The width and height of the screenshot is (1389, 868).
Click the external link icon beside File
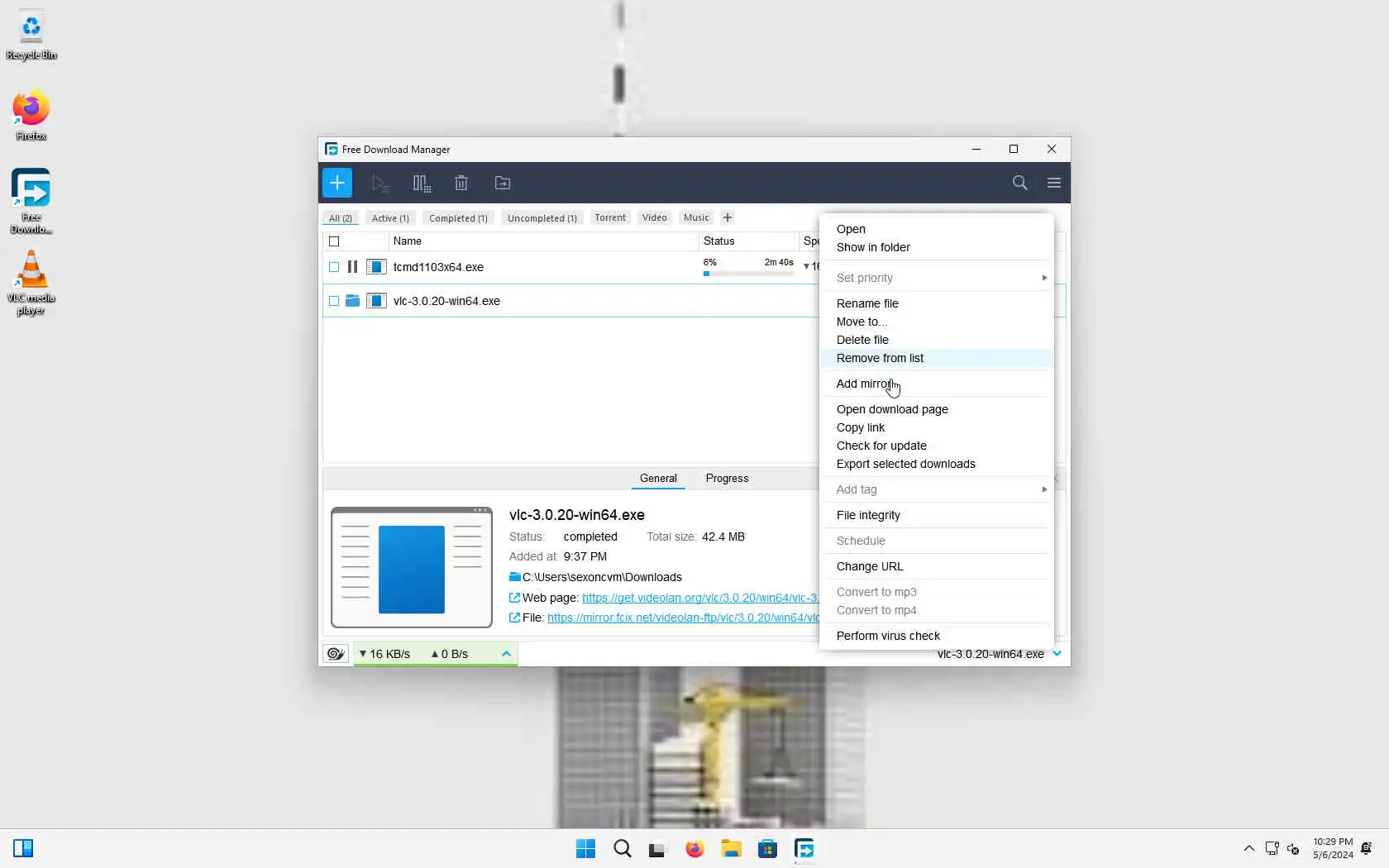(x=514, y=618)
